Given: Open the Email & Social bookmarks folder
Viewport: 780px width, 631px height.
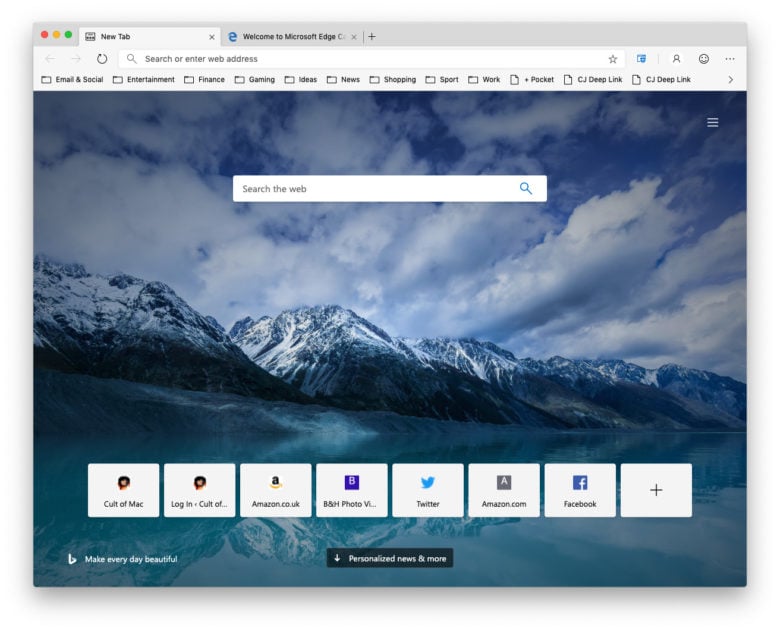Looking at the screenshot, I should point(73,80).
